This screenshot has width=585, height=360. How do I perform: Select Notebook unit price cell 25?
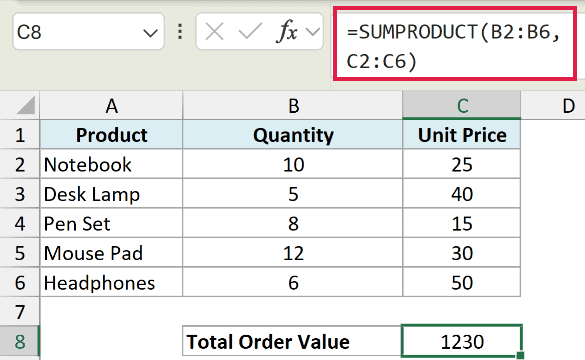pos(462,164)
